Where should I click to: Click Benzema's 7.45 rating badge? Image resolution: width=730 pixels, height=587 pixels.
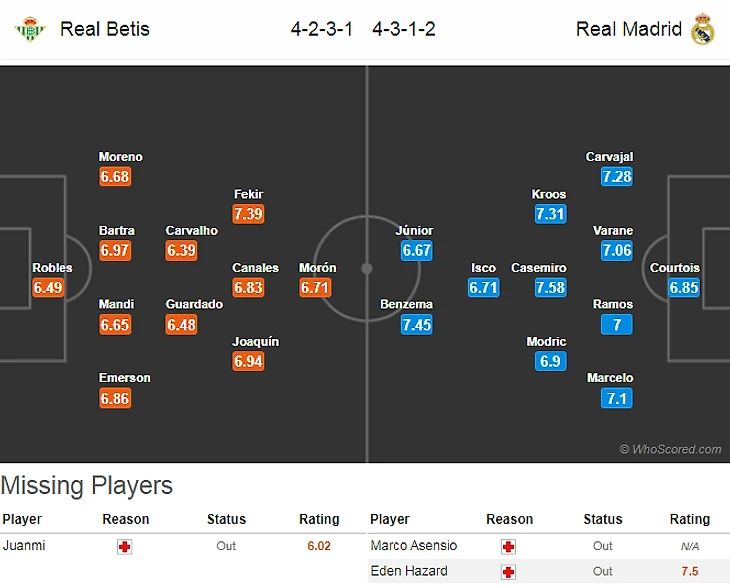416,325
